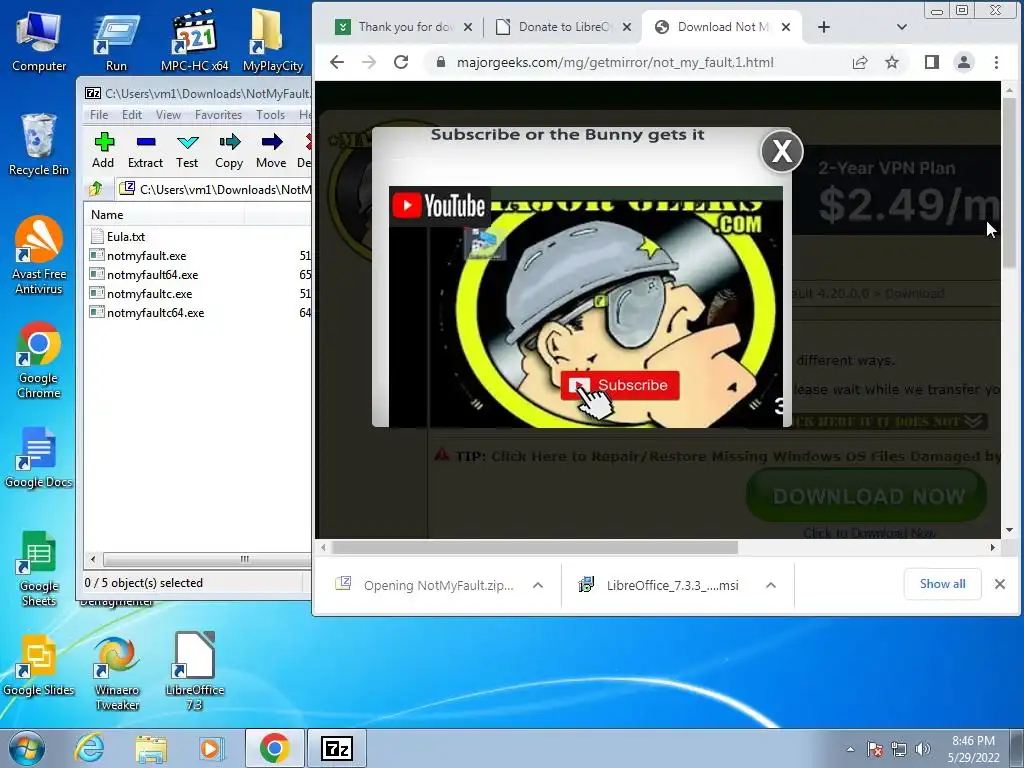Toggle the Chrome side panel
1024x768 pixels.
pos(932,62)
